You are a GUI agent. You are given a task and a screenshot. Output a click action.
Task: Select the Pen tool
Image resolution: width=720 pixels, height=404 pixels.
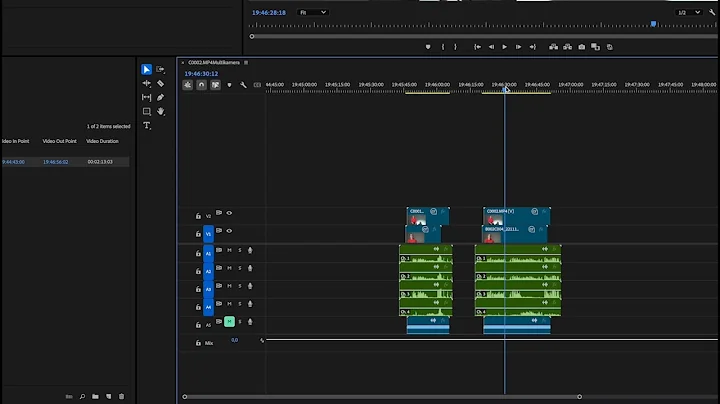(x=160, y=97)
